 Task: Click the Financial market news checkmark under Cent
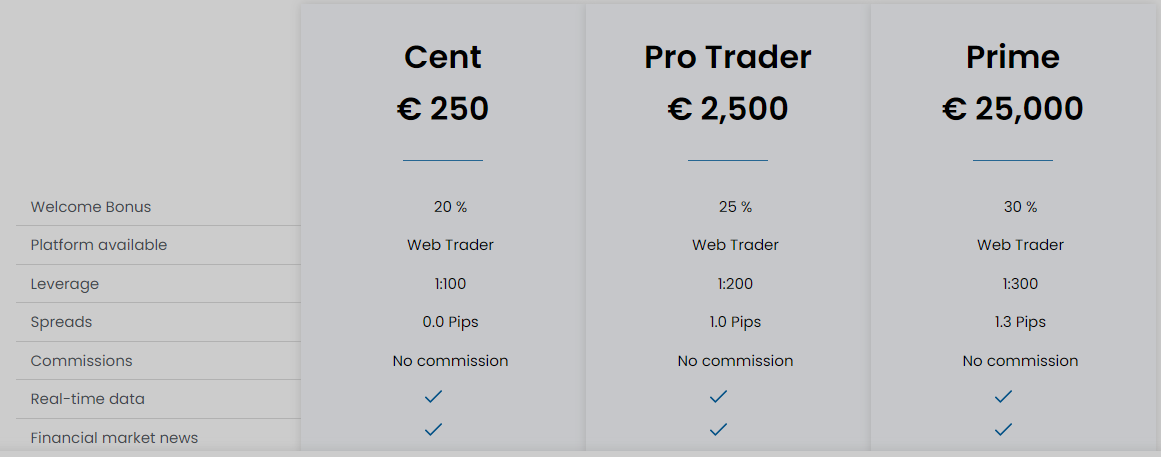433,429
